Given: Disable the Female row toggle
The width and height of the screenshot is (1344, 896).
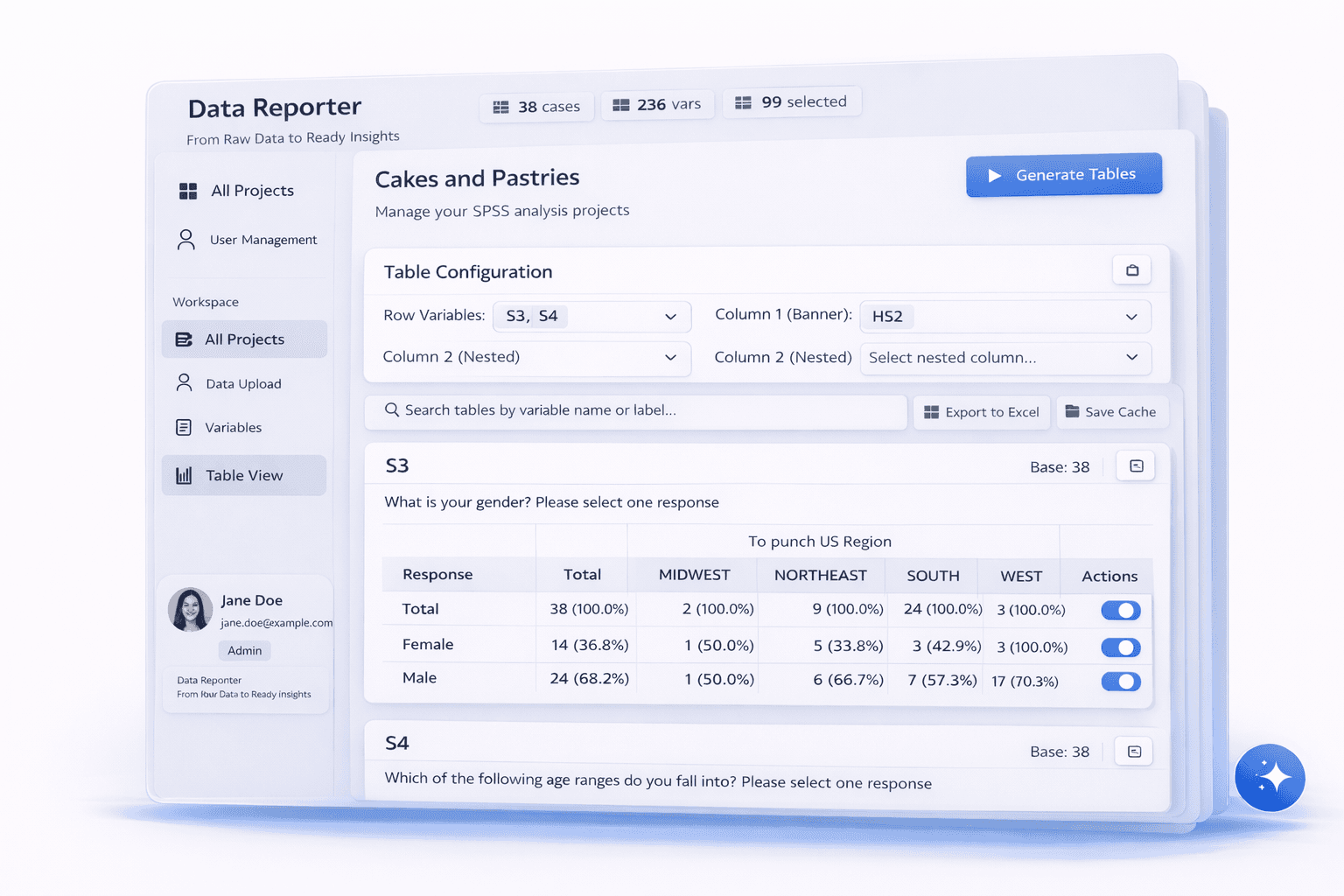Looking at the screenshot, I should tap(1120, 647).
